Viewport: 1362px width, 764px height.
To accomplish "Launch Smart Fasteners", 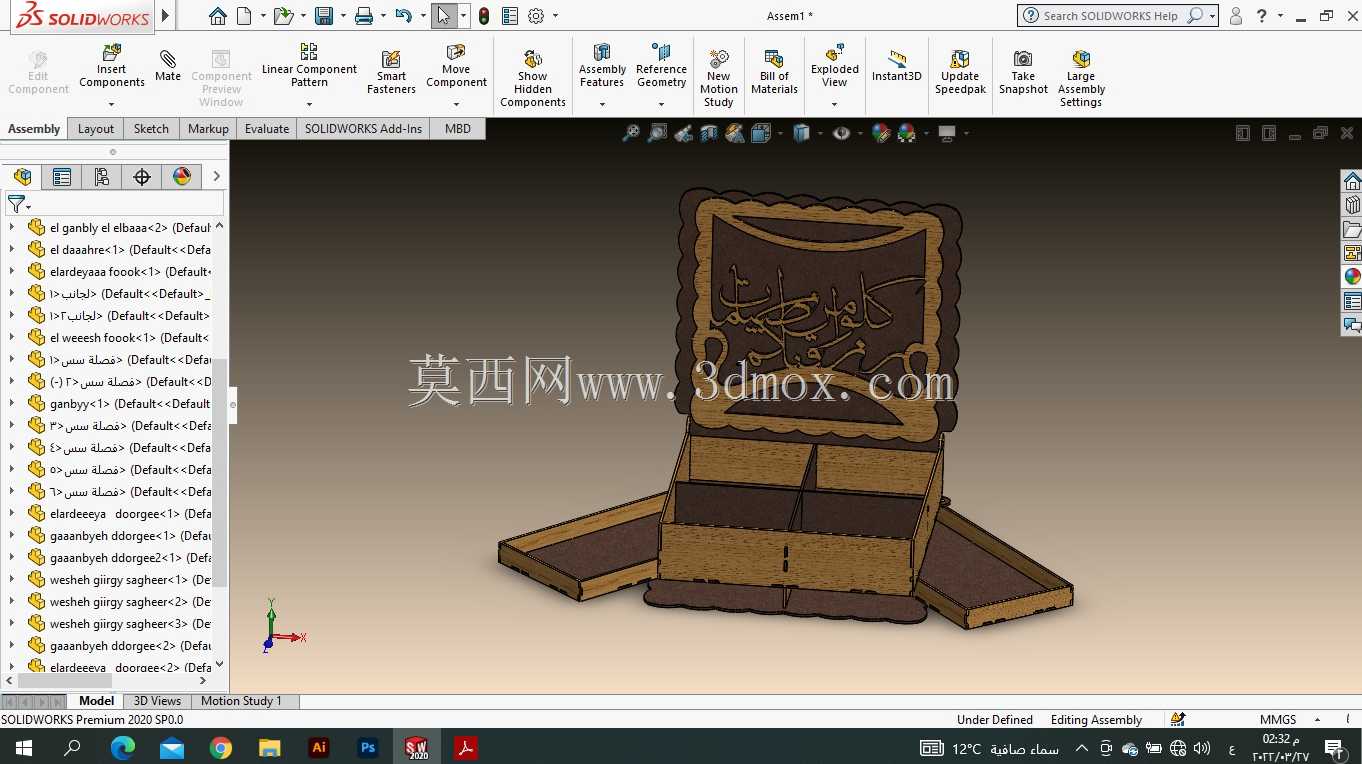I will tap(391, 72).
